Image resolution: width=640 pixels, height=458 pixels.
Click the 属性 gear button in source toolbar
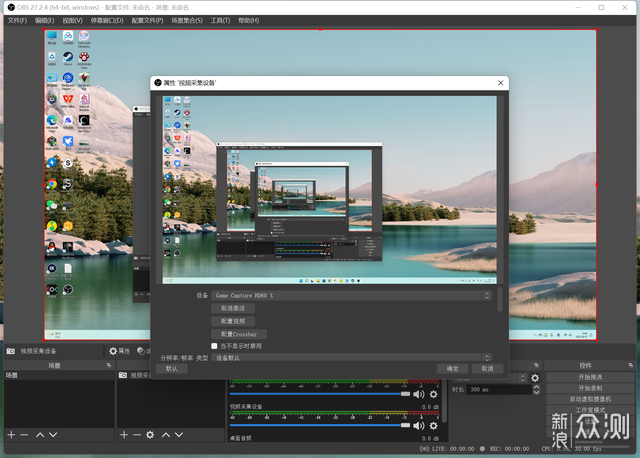119,351
